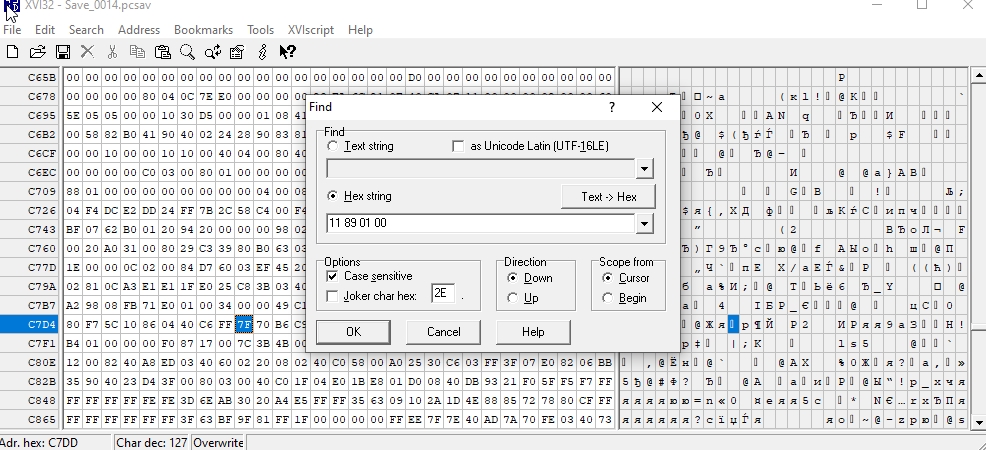The width and height of the screenshot is (986, 450).
Task: Confirm Find with OK button
Action: [353, 332]
